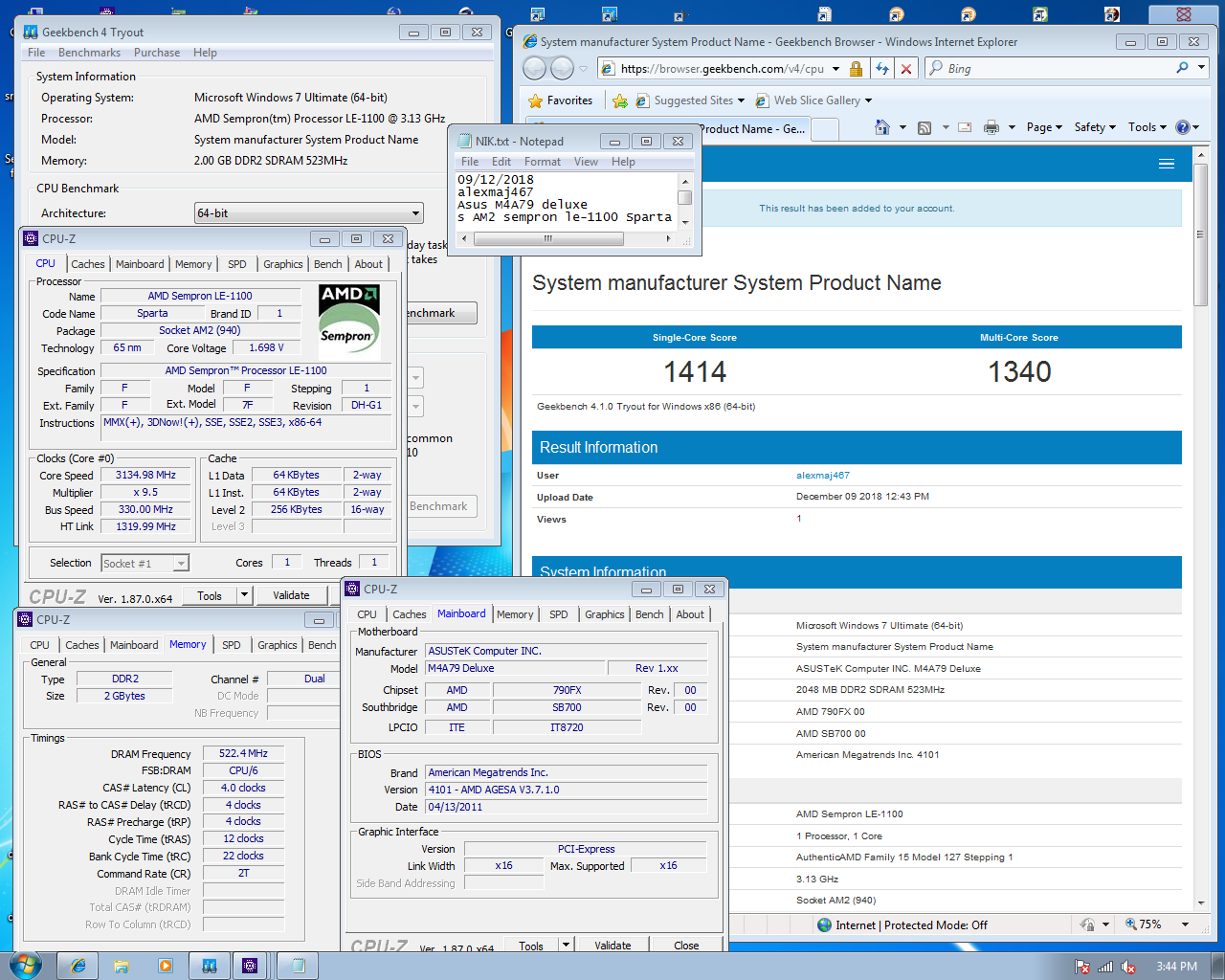Viewport: 1225px width, 980px height.
Task: Open the Favorites star panel
Action: point(561,100)
